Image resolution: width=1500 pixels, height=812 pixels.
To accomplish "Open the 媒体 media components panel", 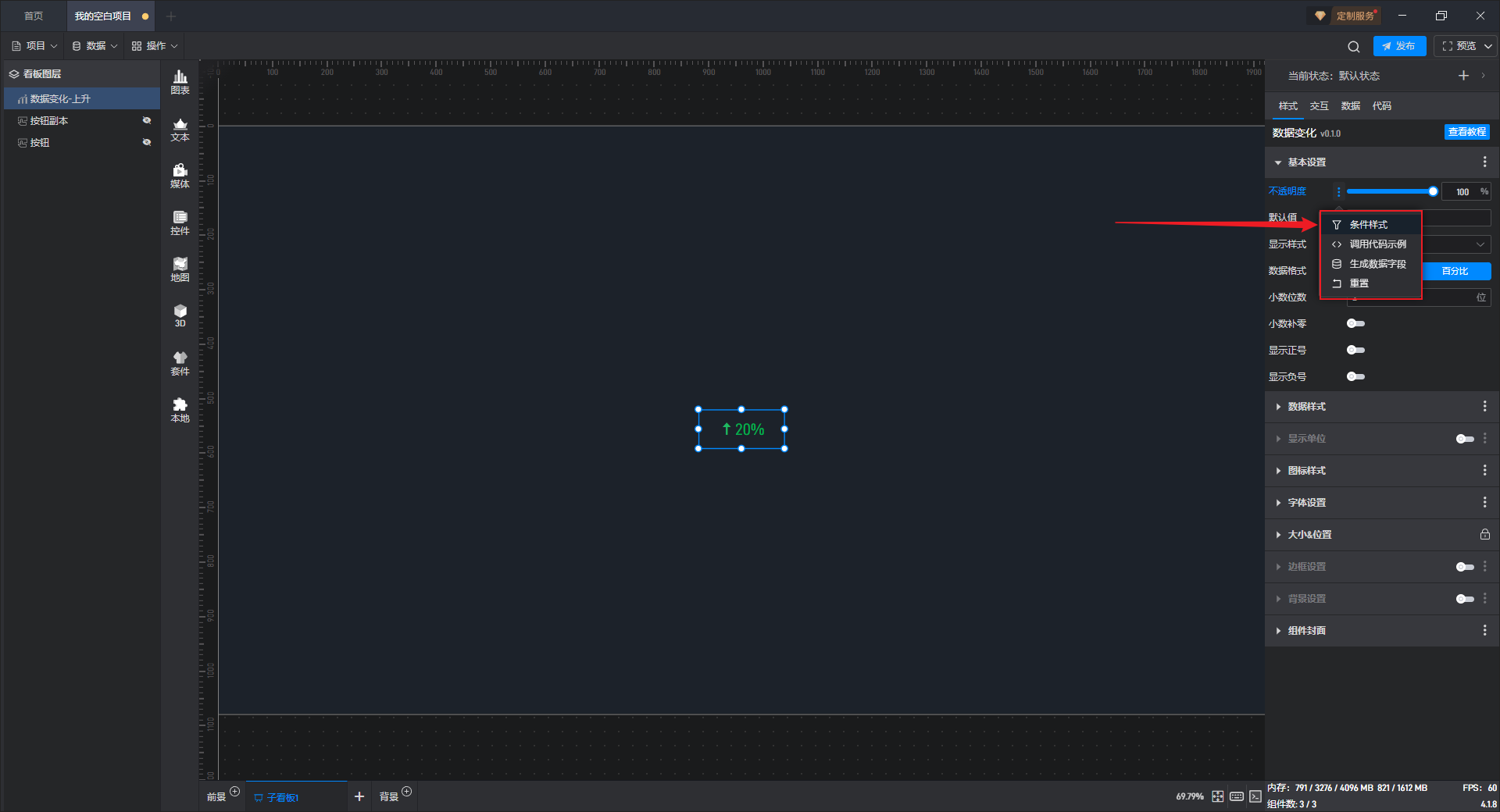I will [x=180, y=176].
